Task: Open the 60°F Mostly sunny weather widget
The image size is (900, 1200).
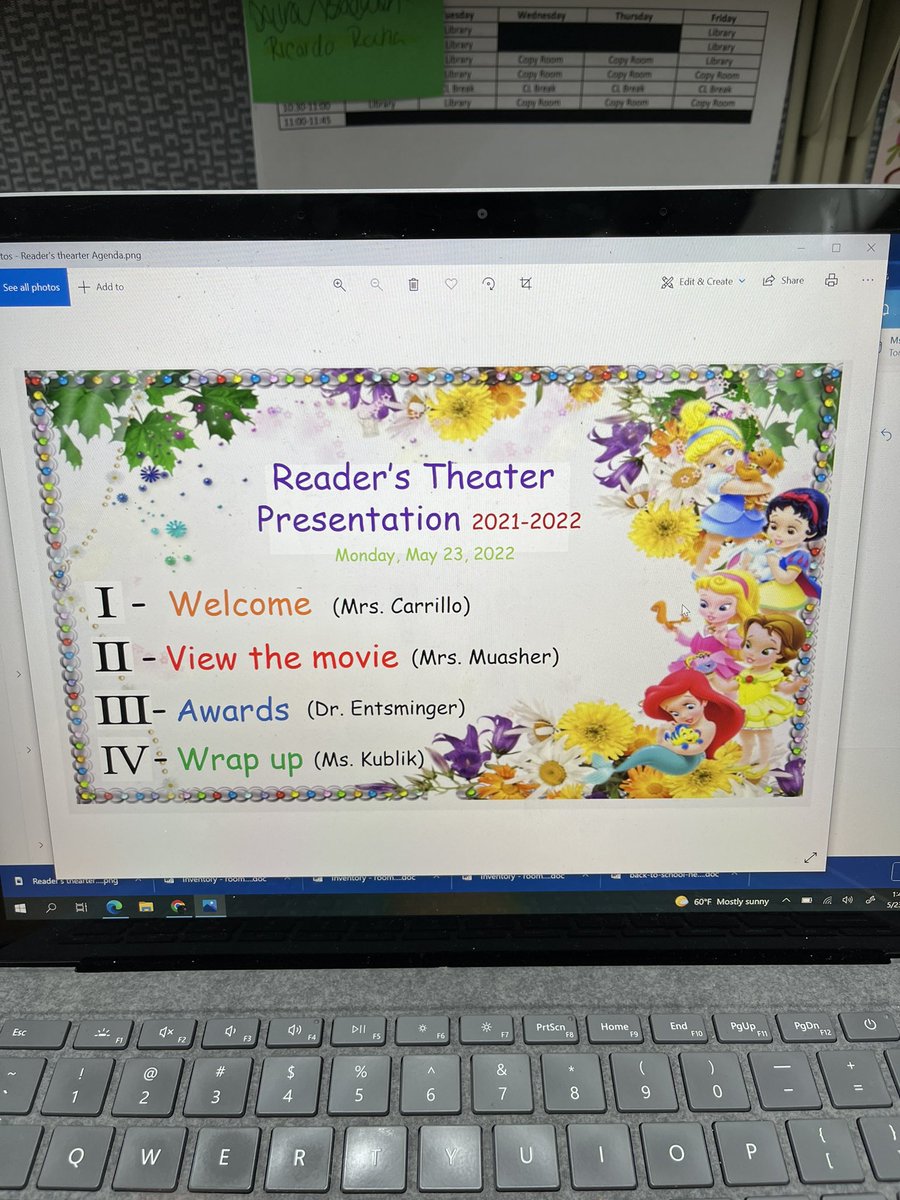Action: pyautogui.click(x=722, y=901)
